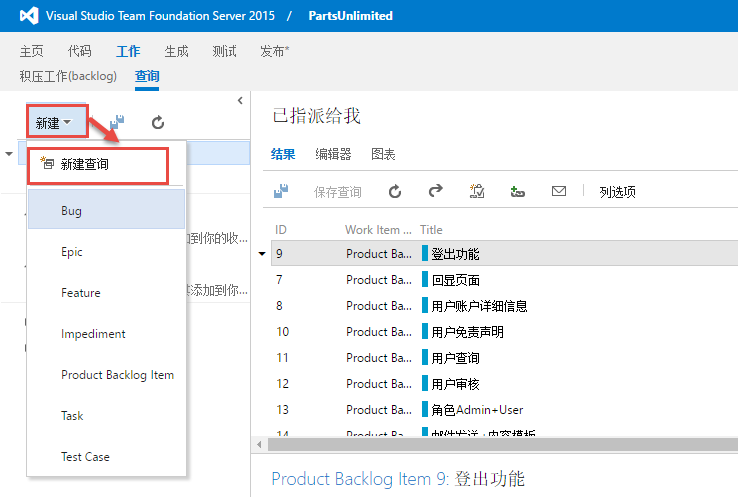Click the save query disk icon in results toolbar
Screen dimensions: 738x497
[281, 191]
